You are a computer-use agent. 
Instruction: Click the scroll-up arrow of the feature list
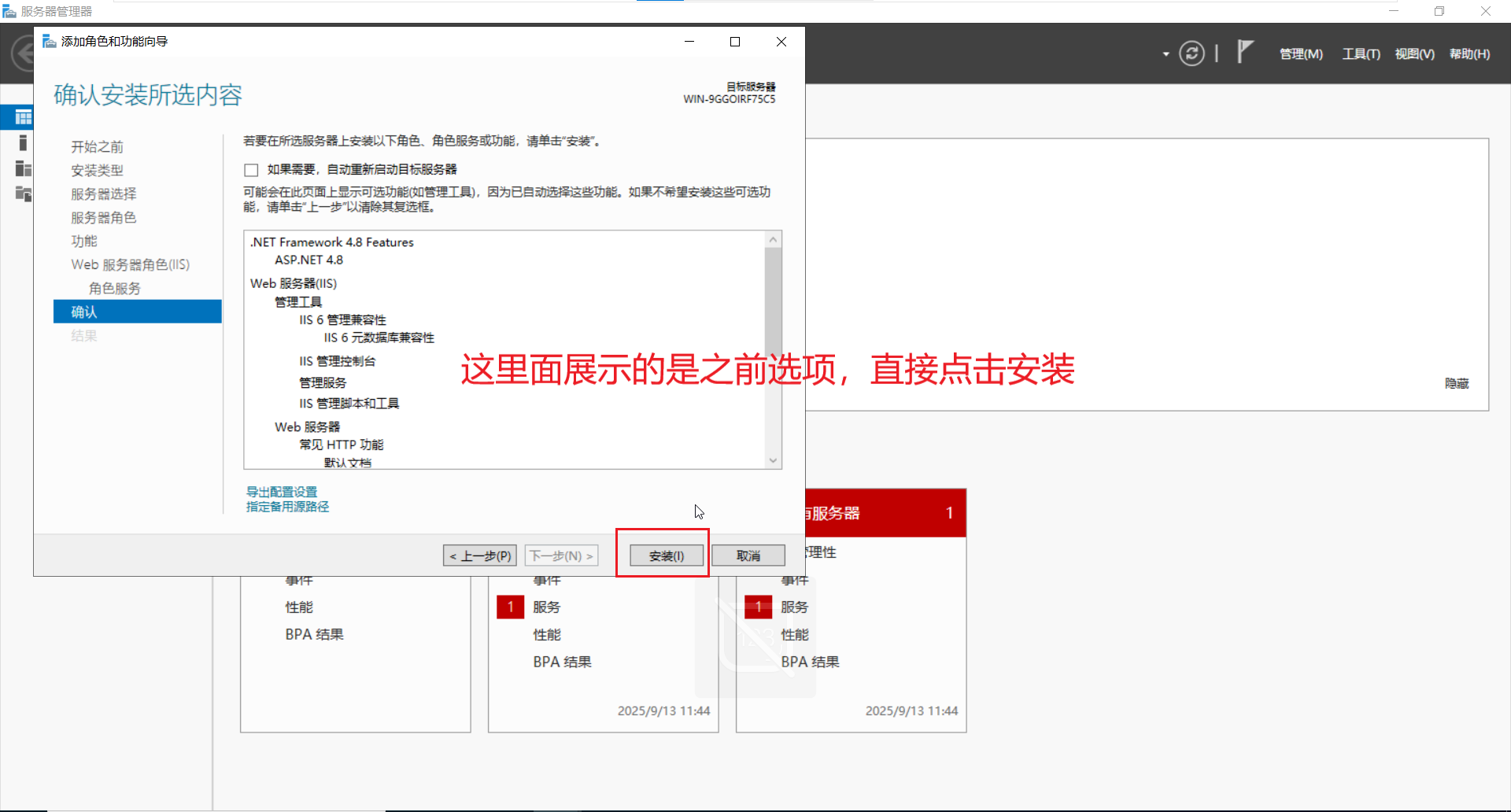(773, 238)
